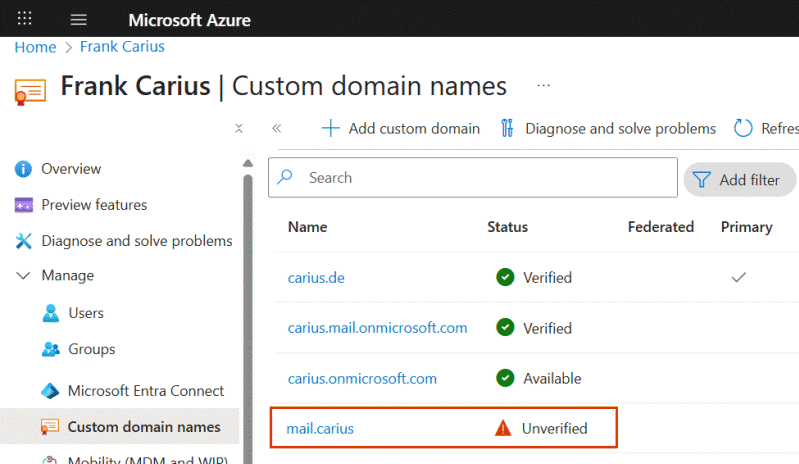Open the hamburger portal menu
799x464 pixels.
(x=78, y=20)
